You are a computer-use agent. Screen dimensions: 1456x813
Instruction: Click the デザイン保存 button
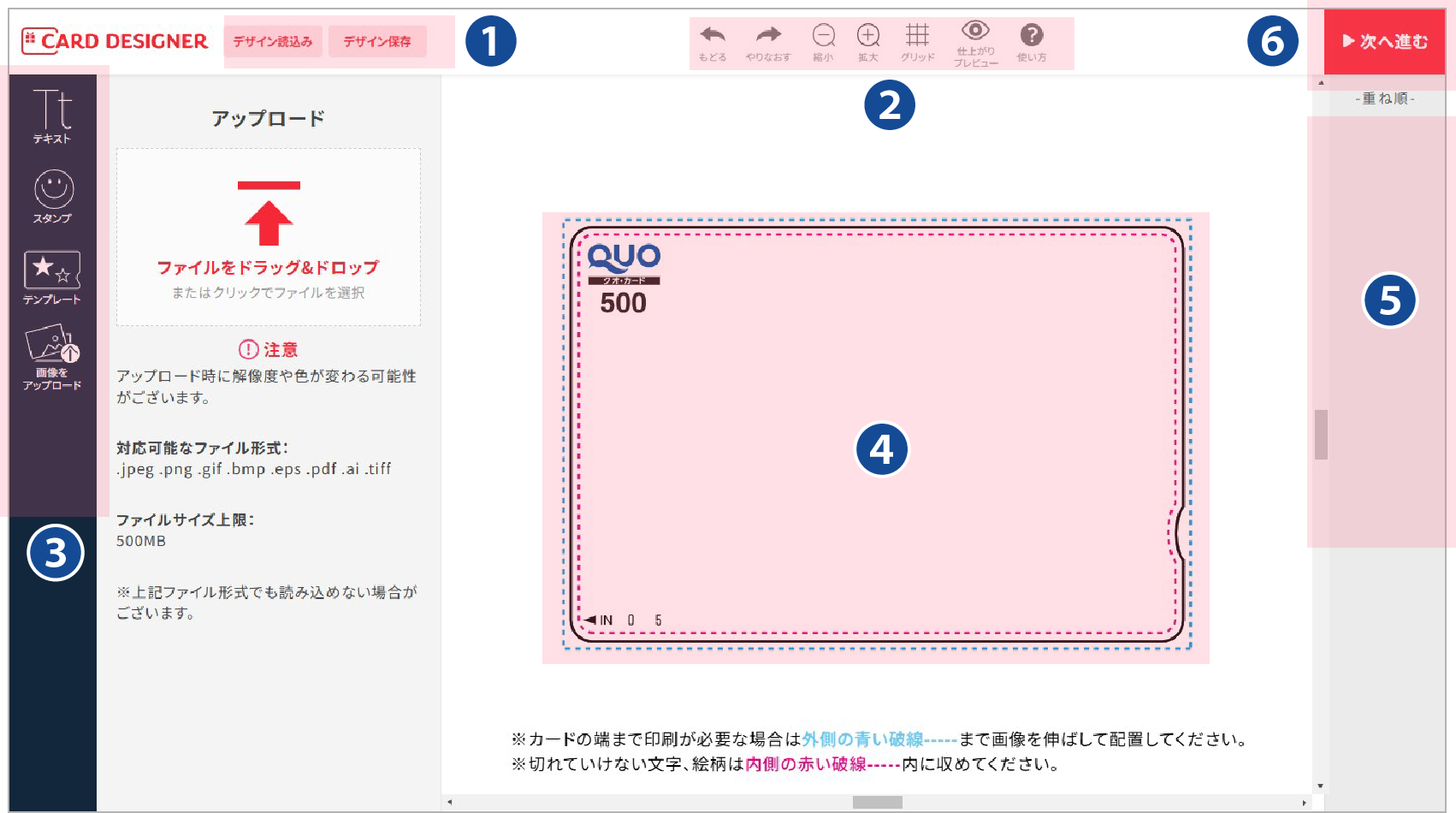[377, 41]
